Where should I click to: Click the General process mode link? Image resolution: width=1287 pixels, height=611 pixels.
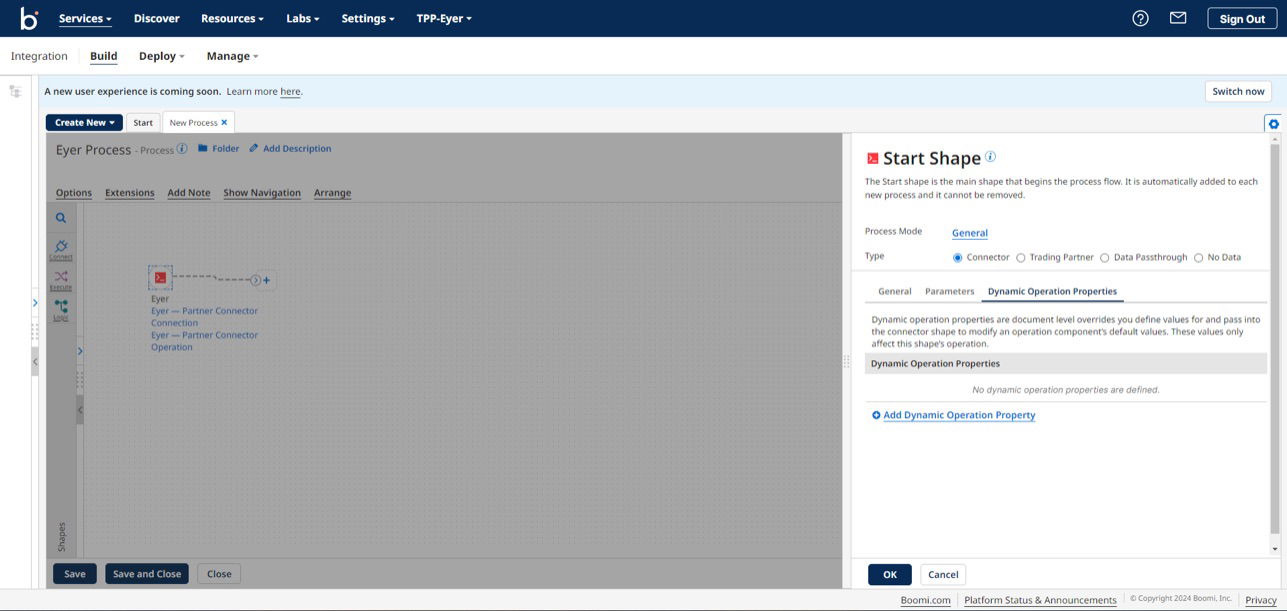[970, 233]
